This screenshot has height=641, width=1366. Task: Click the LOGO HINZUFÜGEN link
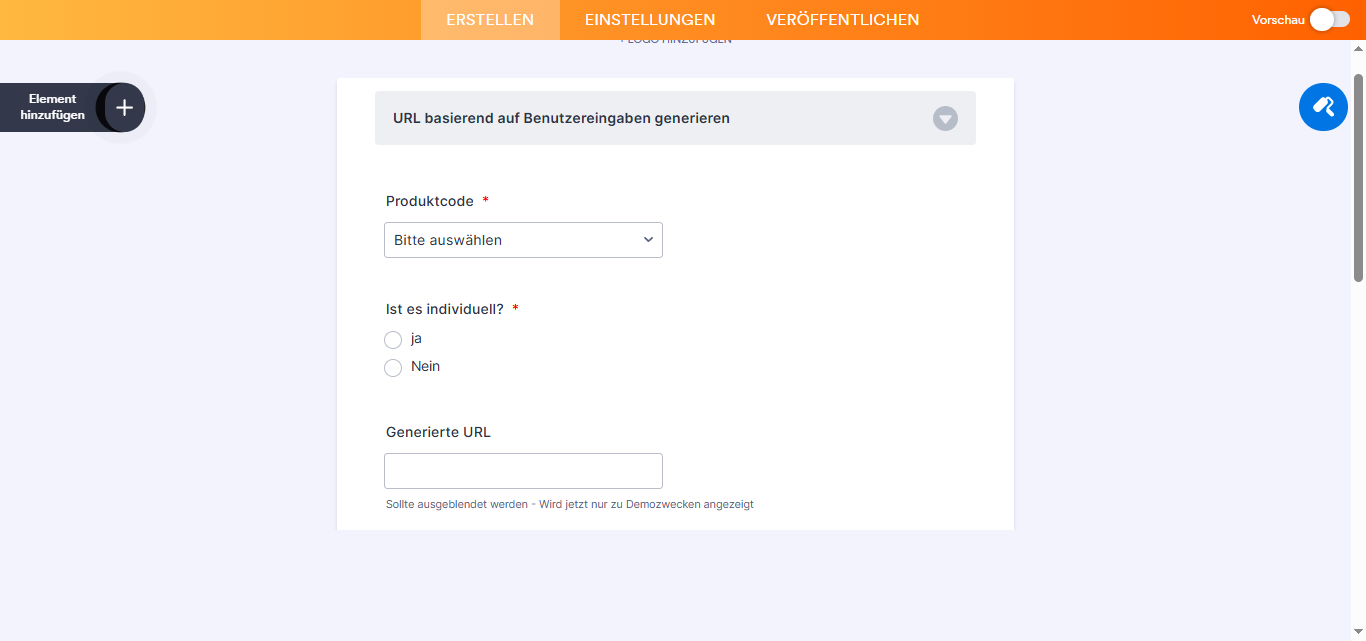[676, 38]
